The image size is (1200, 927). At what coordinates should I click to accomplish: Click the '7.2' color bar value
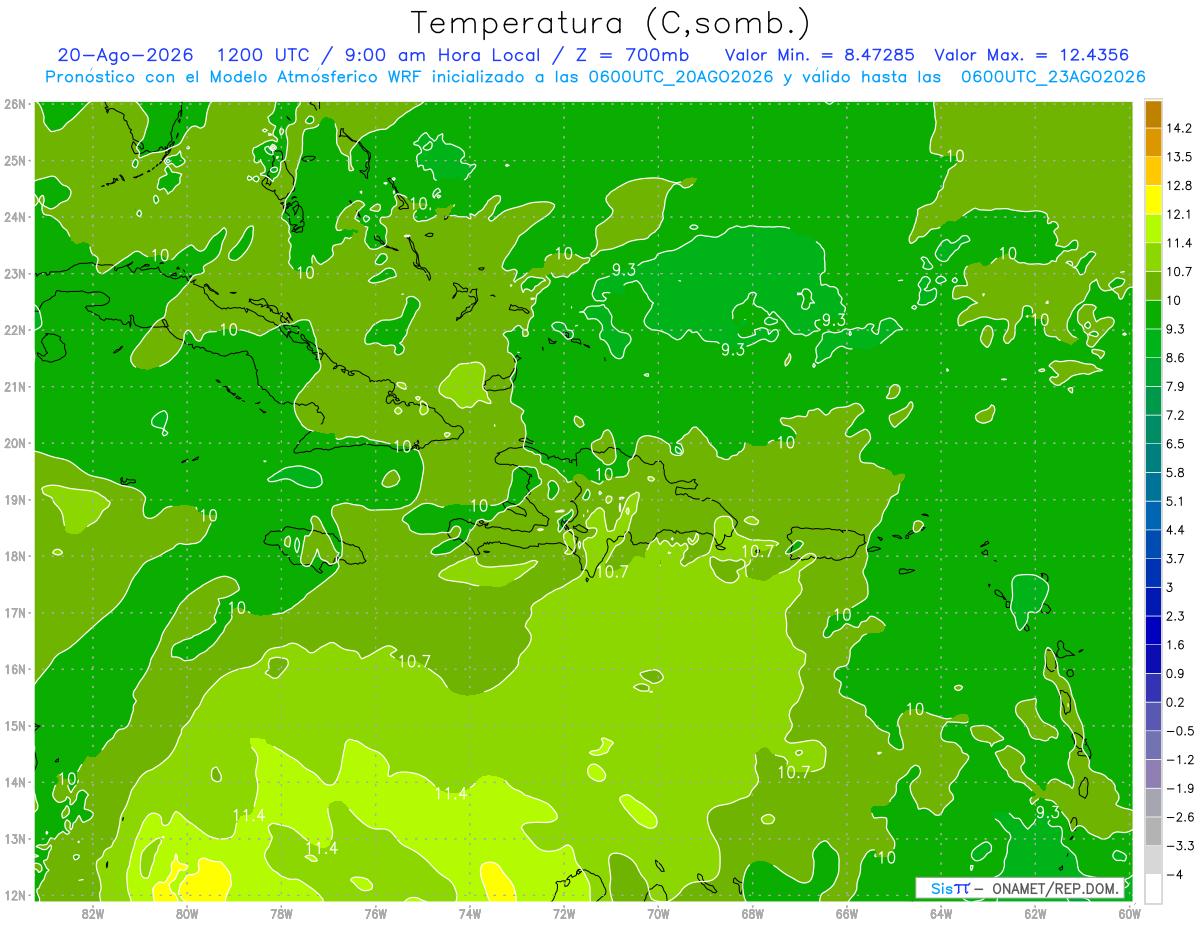click(1176, 415)
